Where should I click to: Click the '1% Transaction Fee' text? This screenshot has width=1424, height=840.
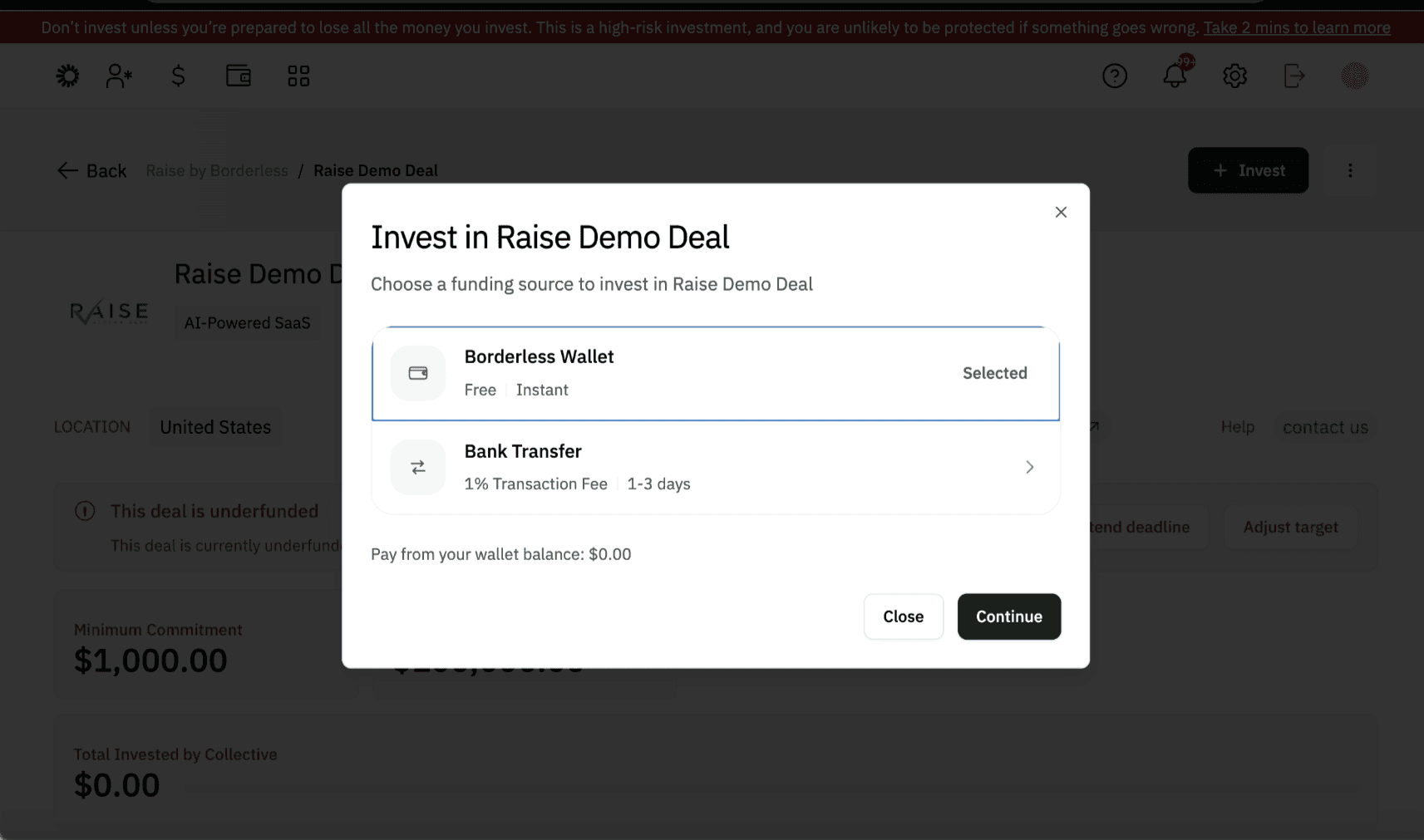tap(536, 484)
